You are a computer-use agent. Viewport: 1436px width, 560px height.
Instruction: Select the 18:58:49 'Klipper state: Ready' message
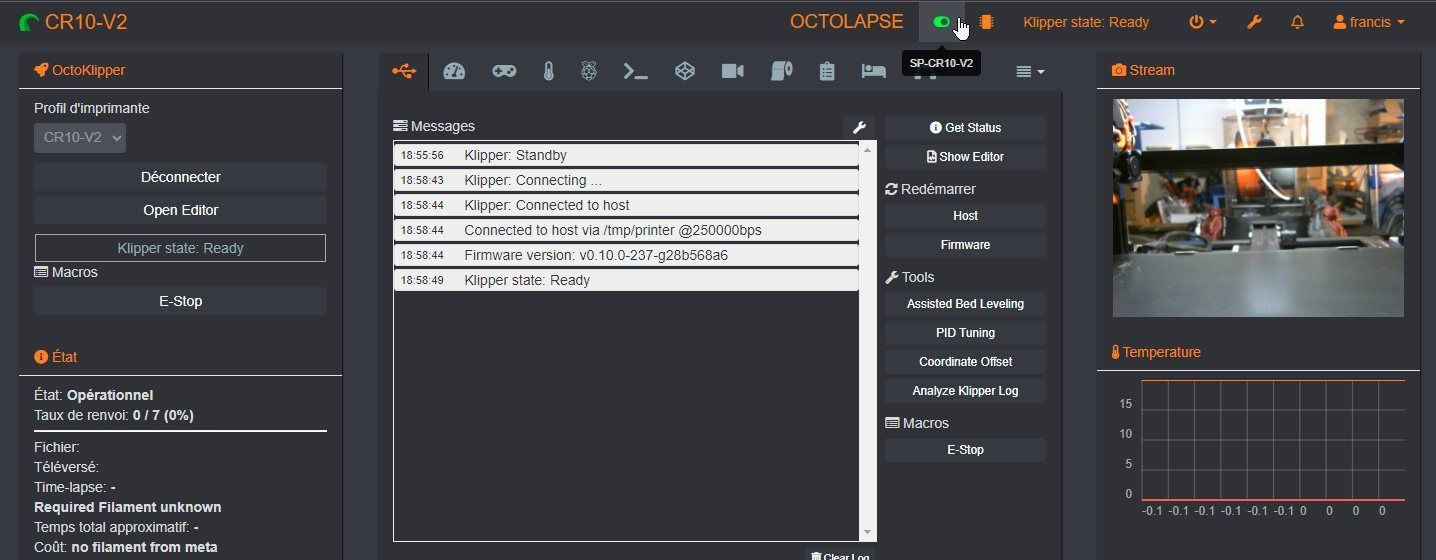tap(626, 280)
